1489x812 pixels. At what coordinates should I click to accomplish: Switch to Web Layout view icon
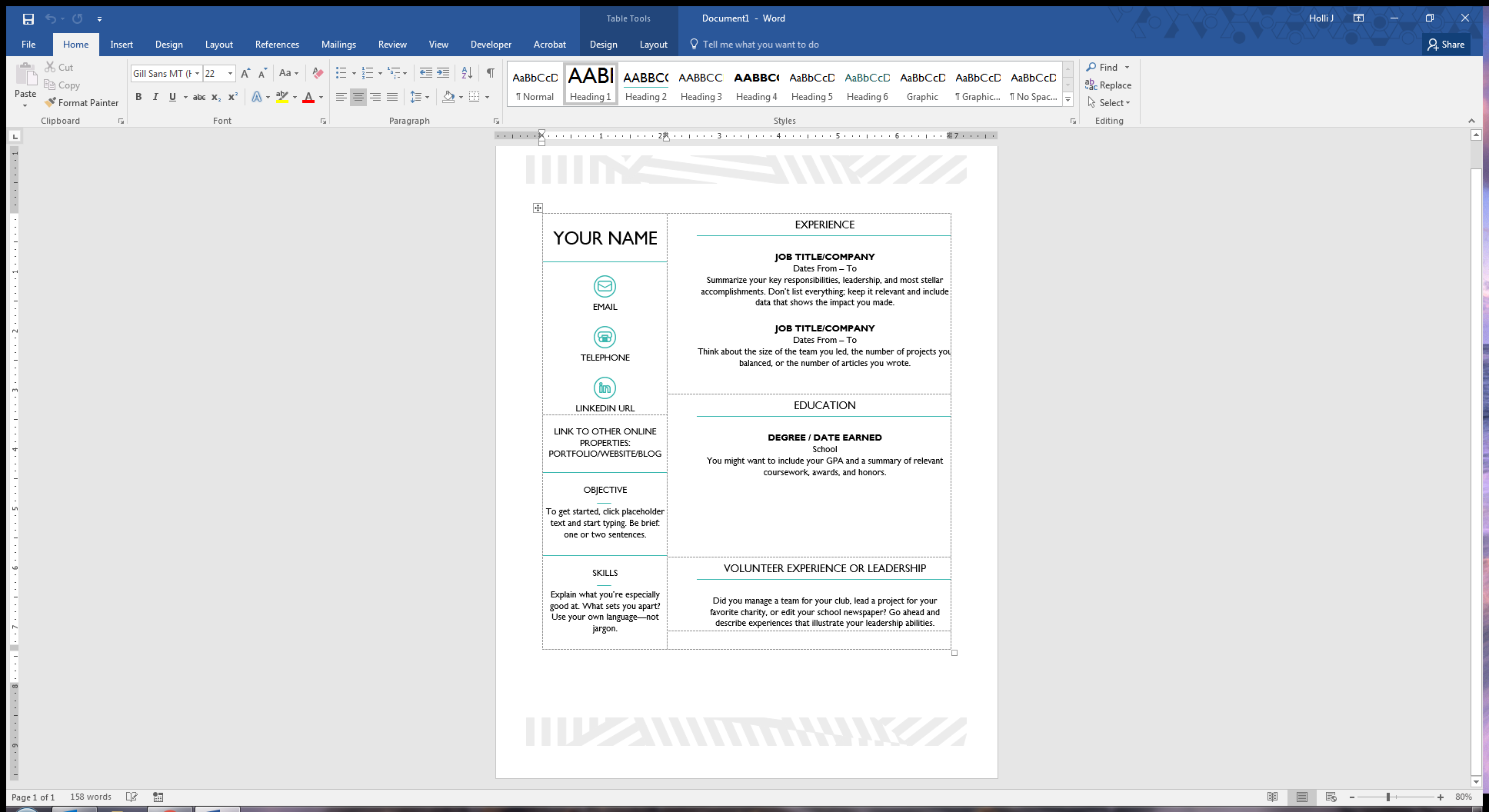pyautogui.click(x=1331, y=797)
